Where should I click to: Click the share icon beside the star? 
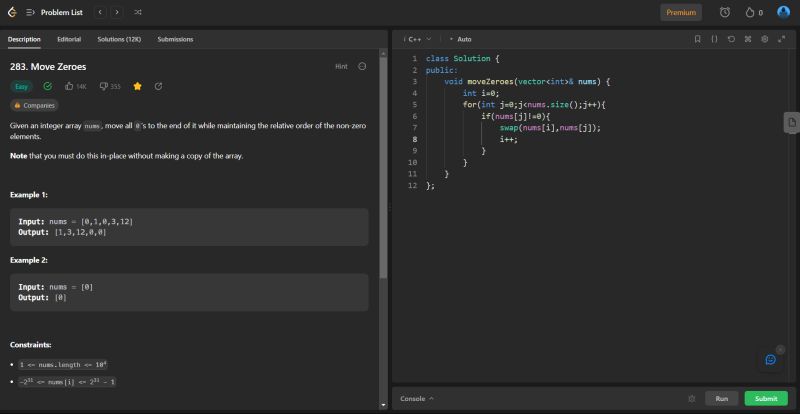coord(158,87)
